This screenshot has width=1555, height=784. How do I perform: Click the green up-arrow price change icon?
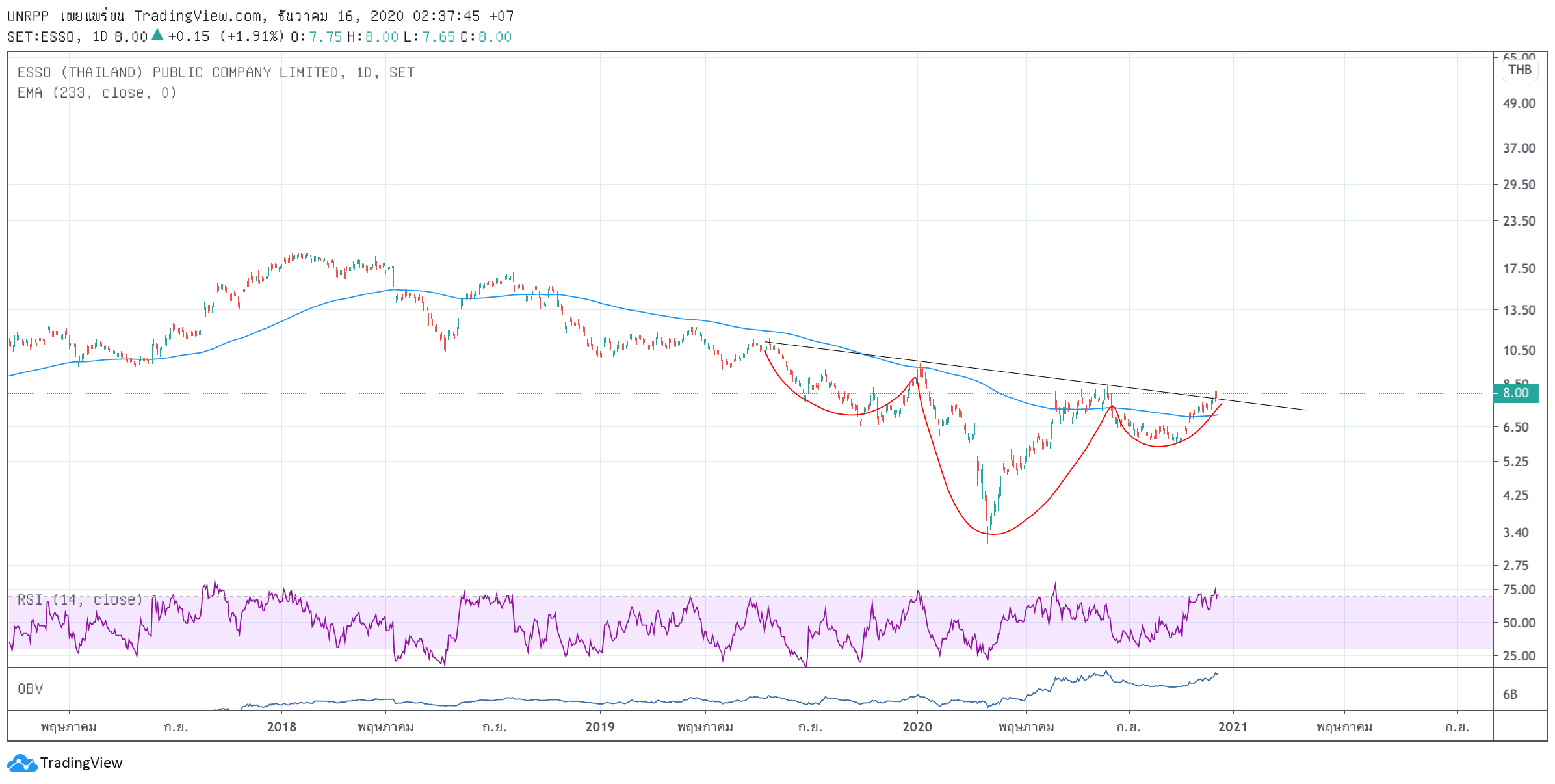[x=157, y=34]
